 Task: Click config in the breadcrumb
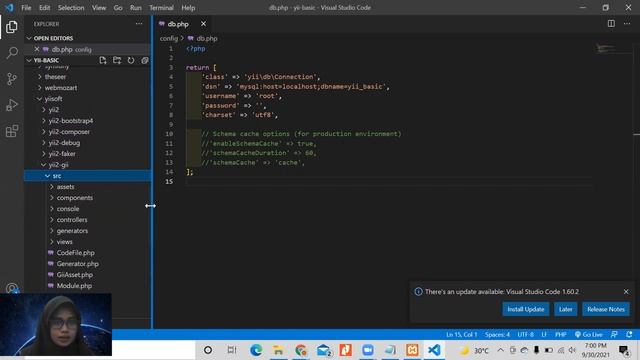[x=169, y=38]
